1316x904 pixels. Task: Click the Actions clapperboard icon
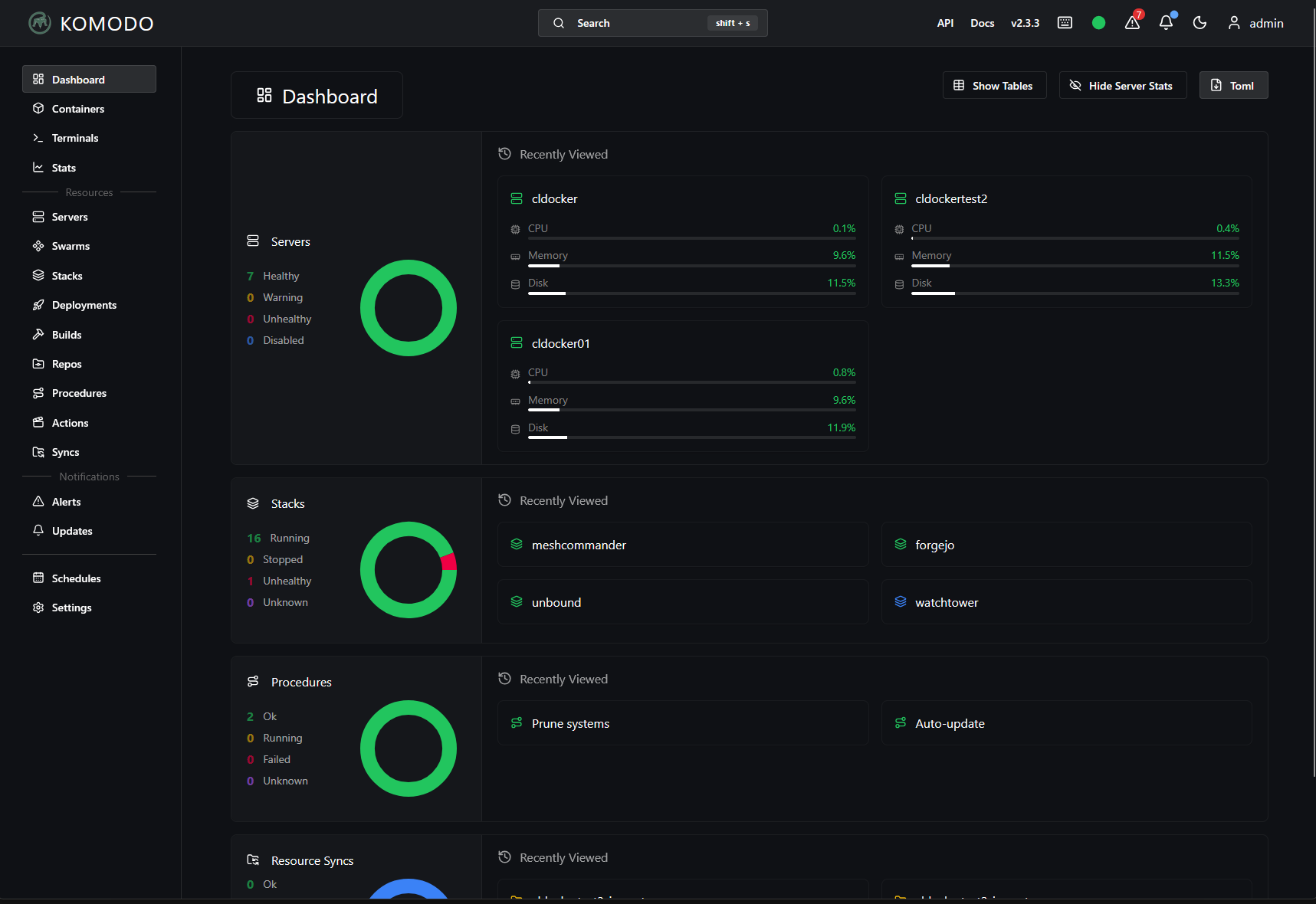pyautogui.click(x=38, y=422)
